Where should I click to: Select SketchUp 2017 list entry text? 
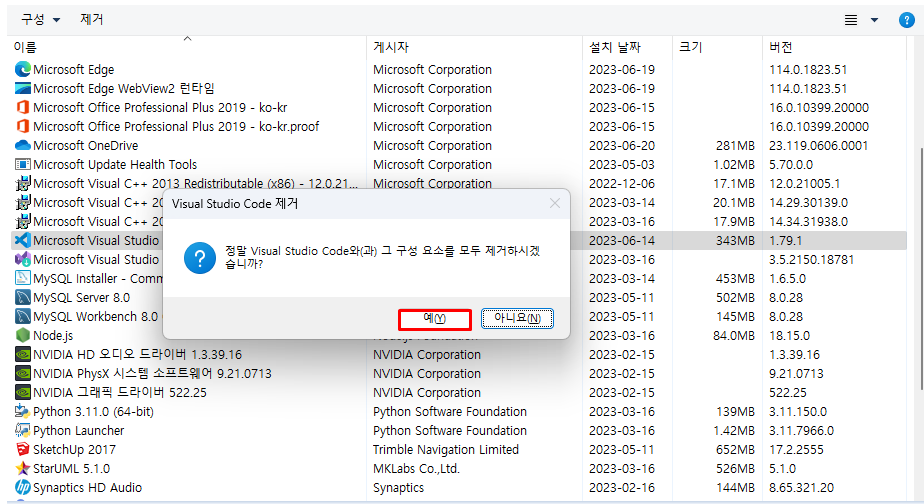[x=74, y=450]
